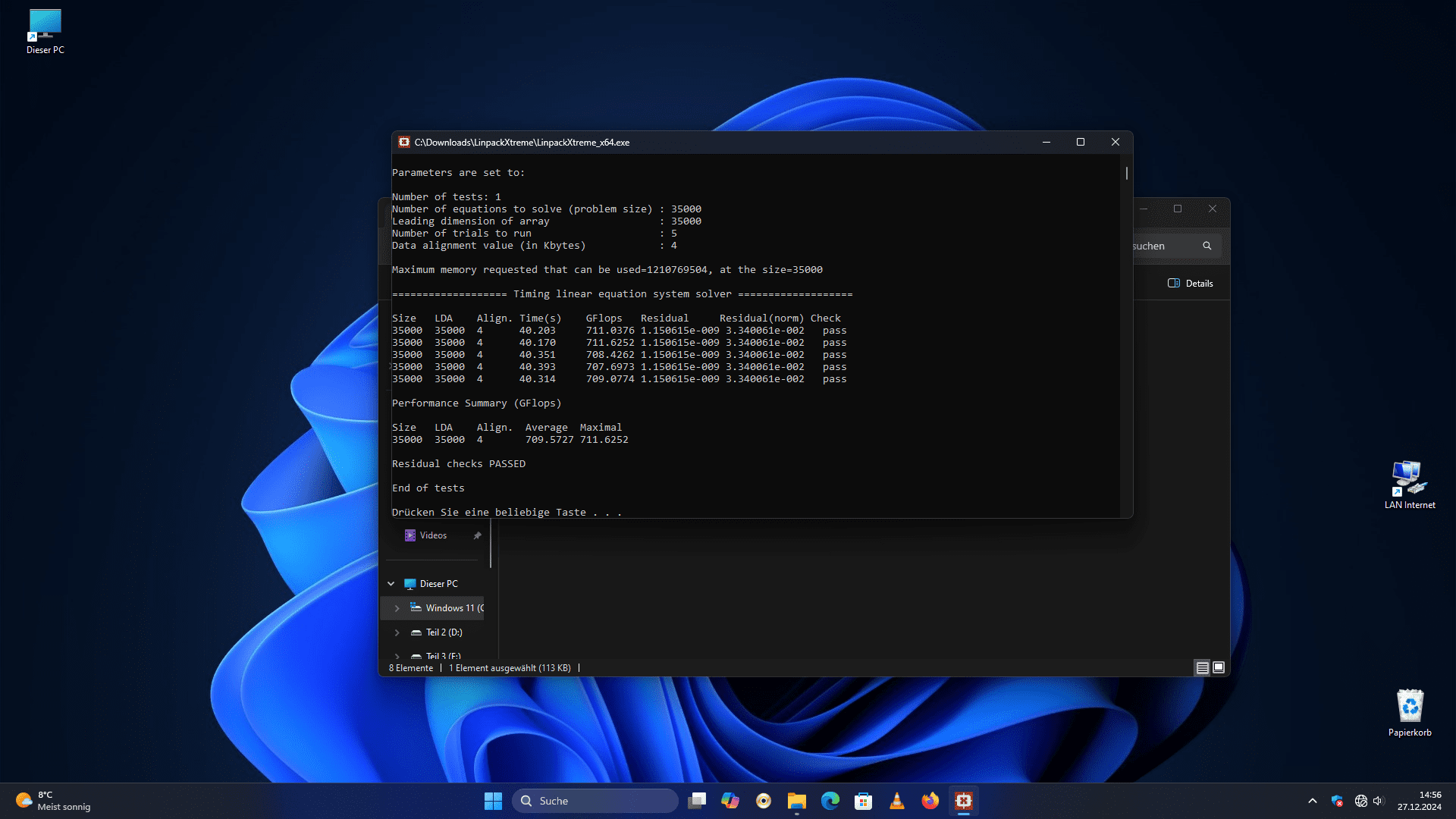Switch Explorer to details list view
This screenshot has height=819, width=1456.
[x=1202, y=668]
